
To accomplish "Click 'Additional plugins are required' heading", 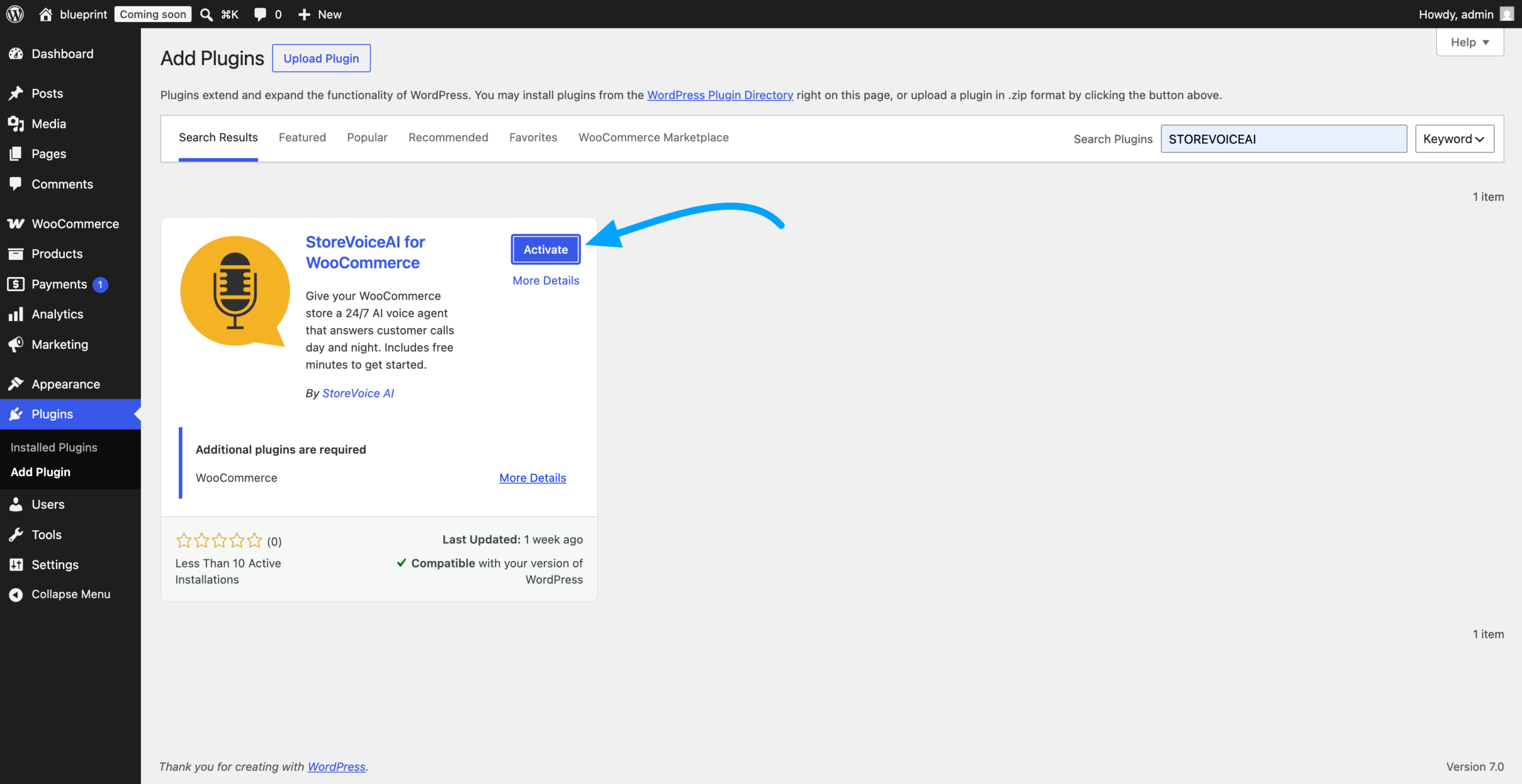I will click(x=281, y=449).
